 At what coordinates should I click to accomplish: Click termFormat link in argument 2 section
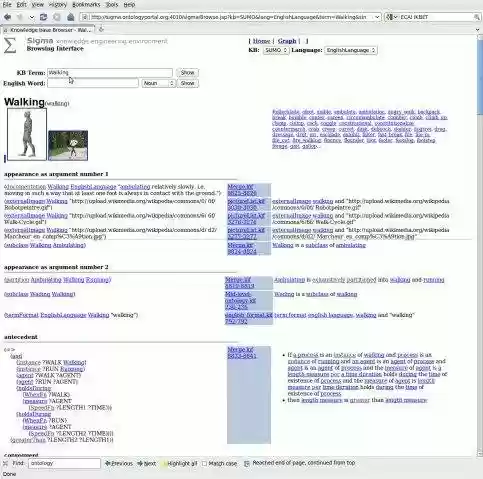(x=22, y=315)
